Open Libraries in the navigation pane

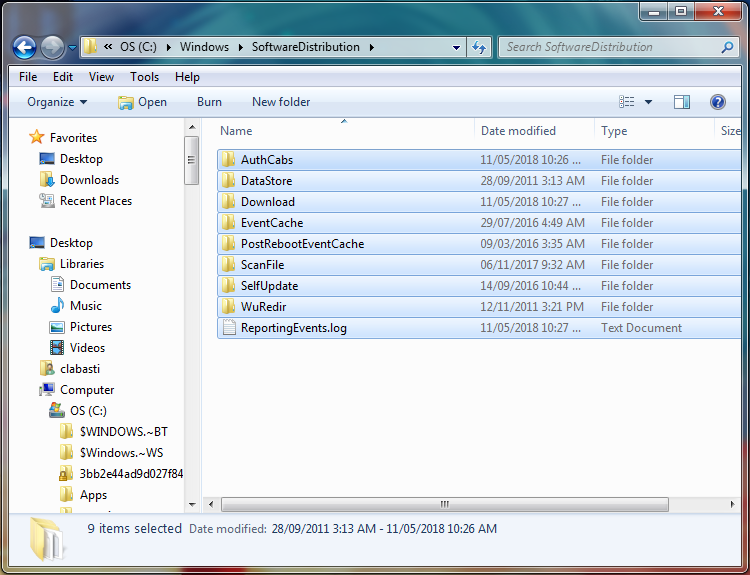click(71, 264)
